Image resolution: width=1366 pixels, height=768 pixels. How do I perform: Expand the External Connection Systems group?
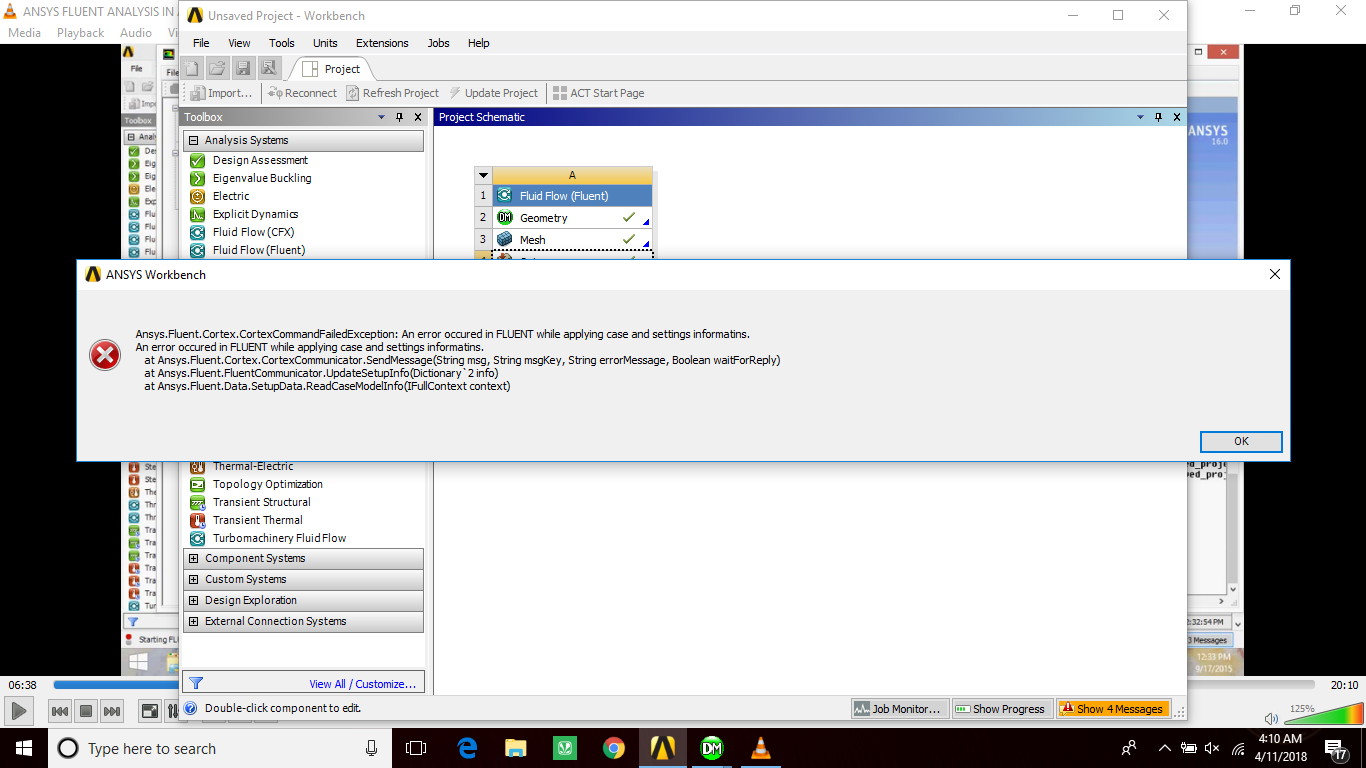194,622
